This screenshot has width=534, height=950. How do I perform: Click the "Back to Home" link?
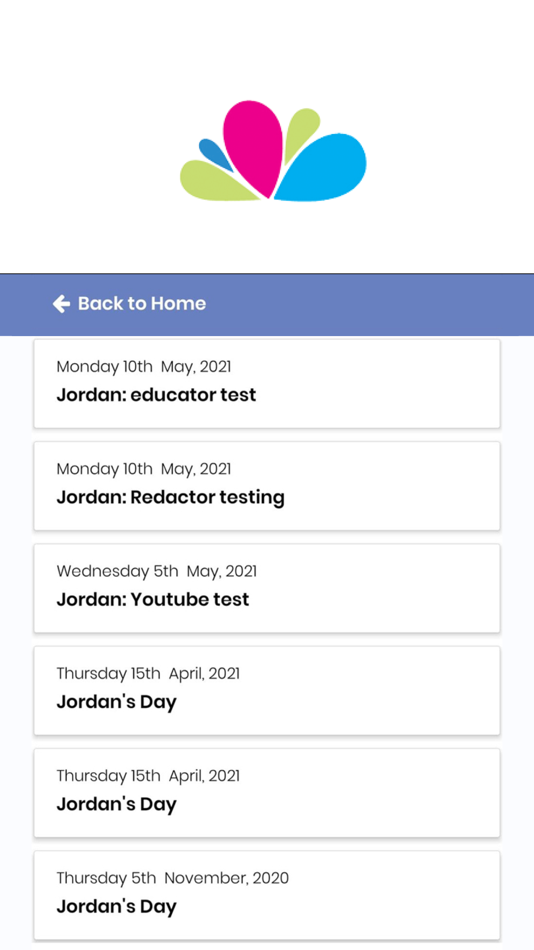point(129,304)
